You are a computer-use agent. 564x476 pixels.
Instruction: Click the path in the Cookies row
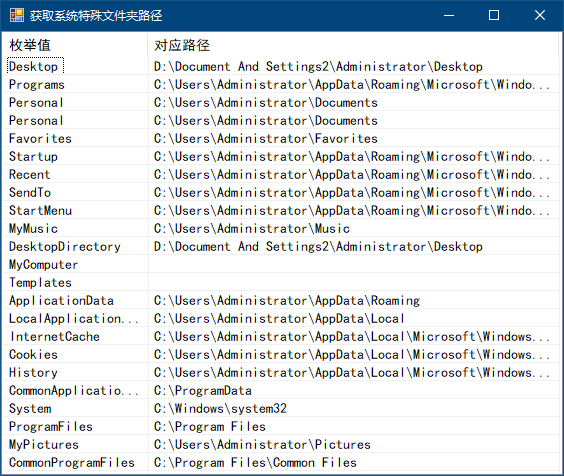352,354
